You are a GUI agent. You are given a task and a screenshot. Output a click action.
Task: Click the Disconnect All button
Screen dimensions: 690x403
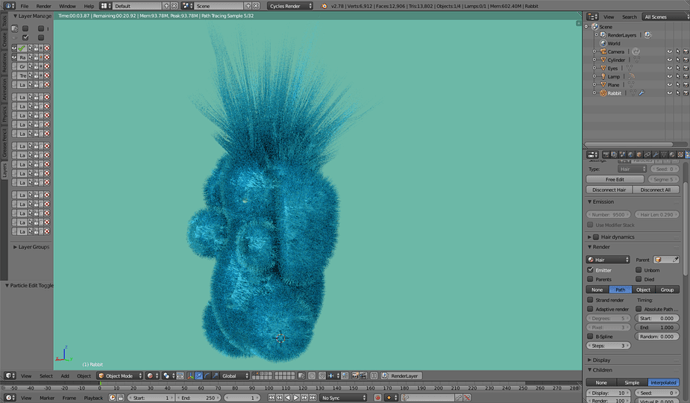pos(656,190)
